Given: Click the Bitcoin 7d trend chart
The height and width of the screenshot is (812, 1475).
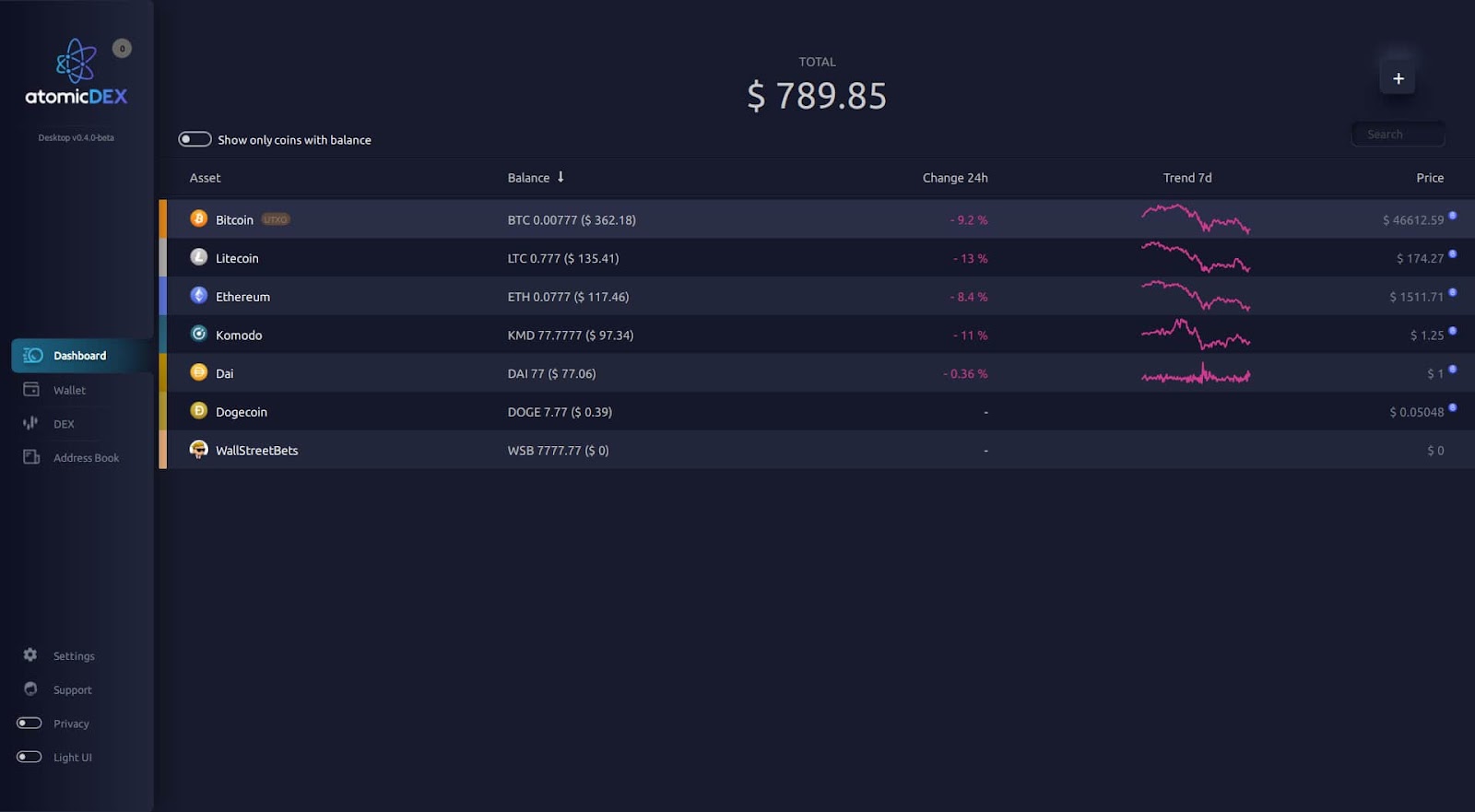Looking at the screenshot, I should coord(1196,219).
